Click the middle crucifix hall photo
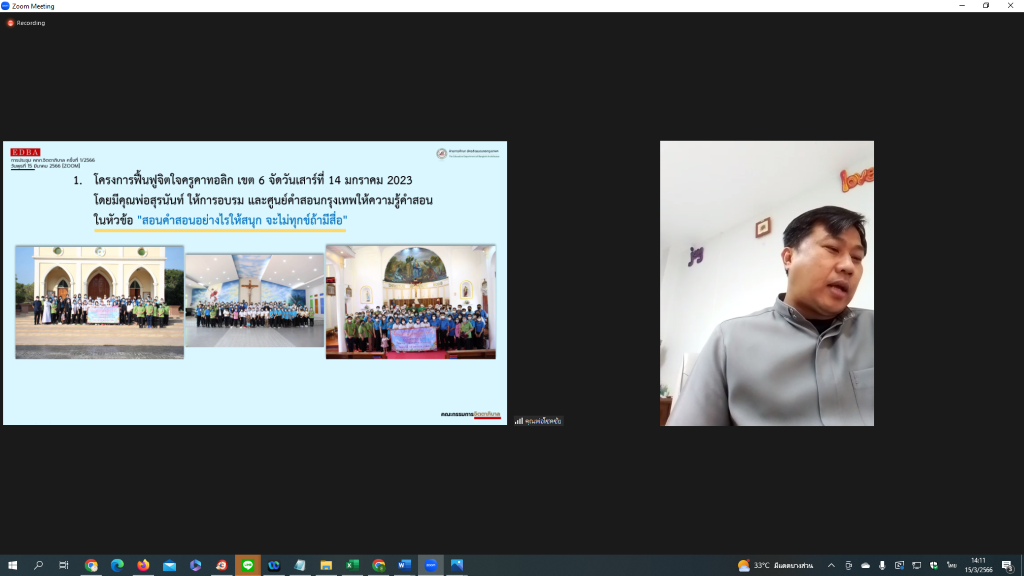The image size is (1024, 576). click(255, 300)
